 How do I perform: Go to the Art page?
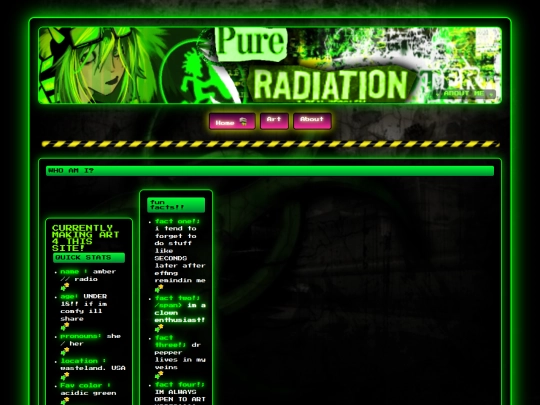[274, 121]
